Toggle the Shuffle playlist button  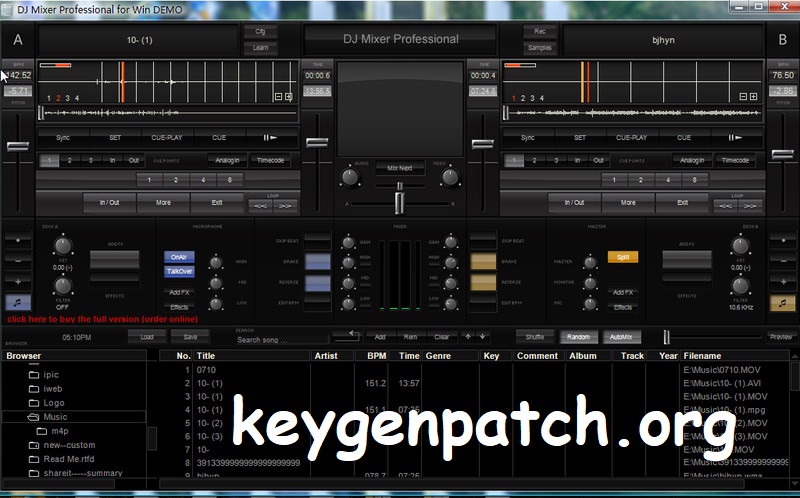[534, 337]
